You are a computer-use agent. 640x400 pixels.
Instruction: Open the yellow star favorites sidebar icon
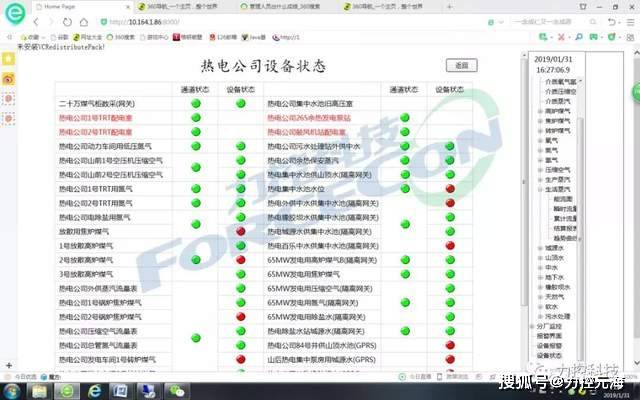9,59
